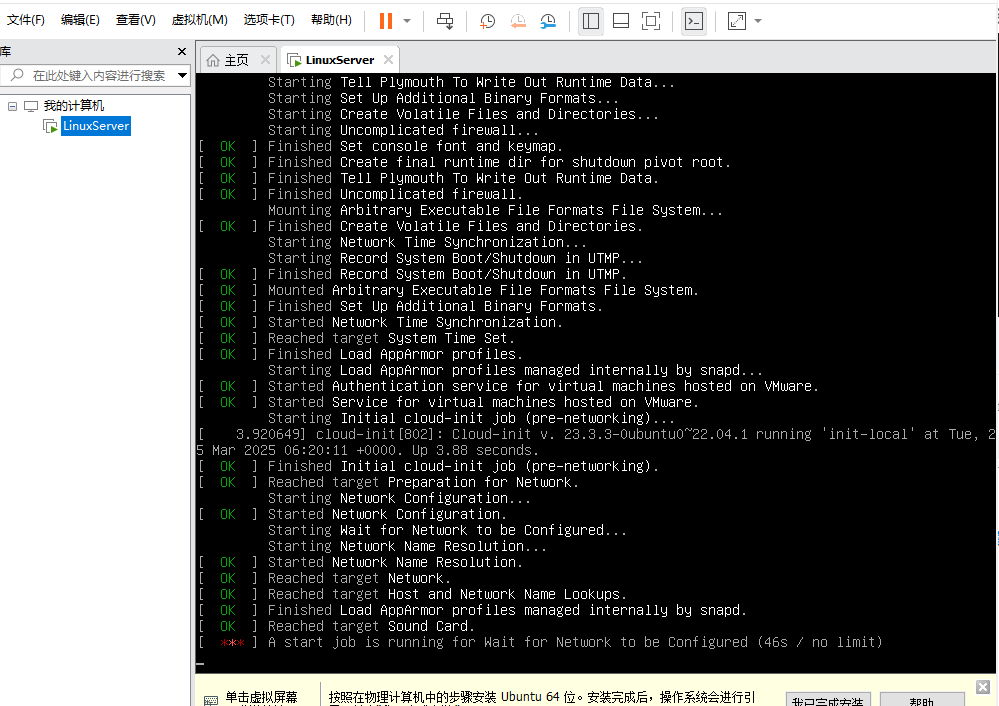Open the 选项卡(T) menu

pos(269,20)
